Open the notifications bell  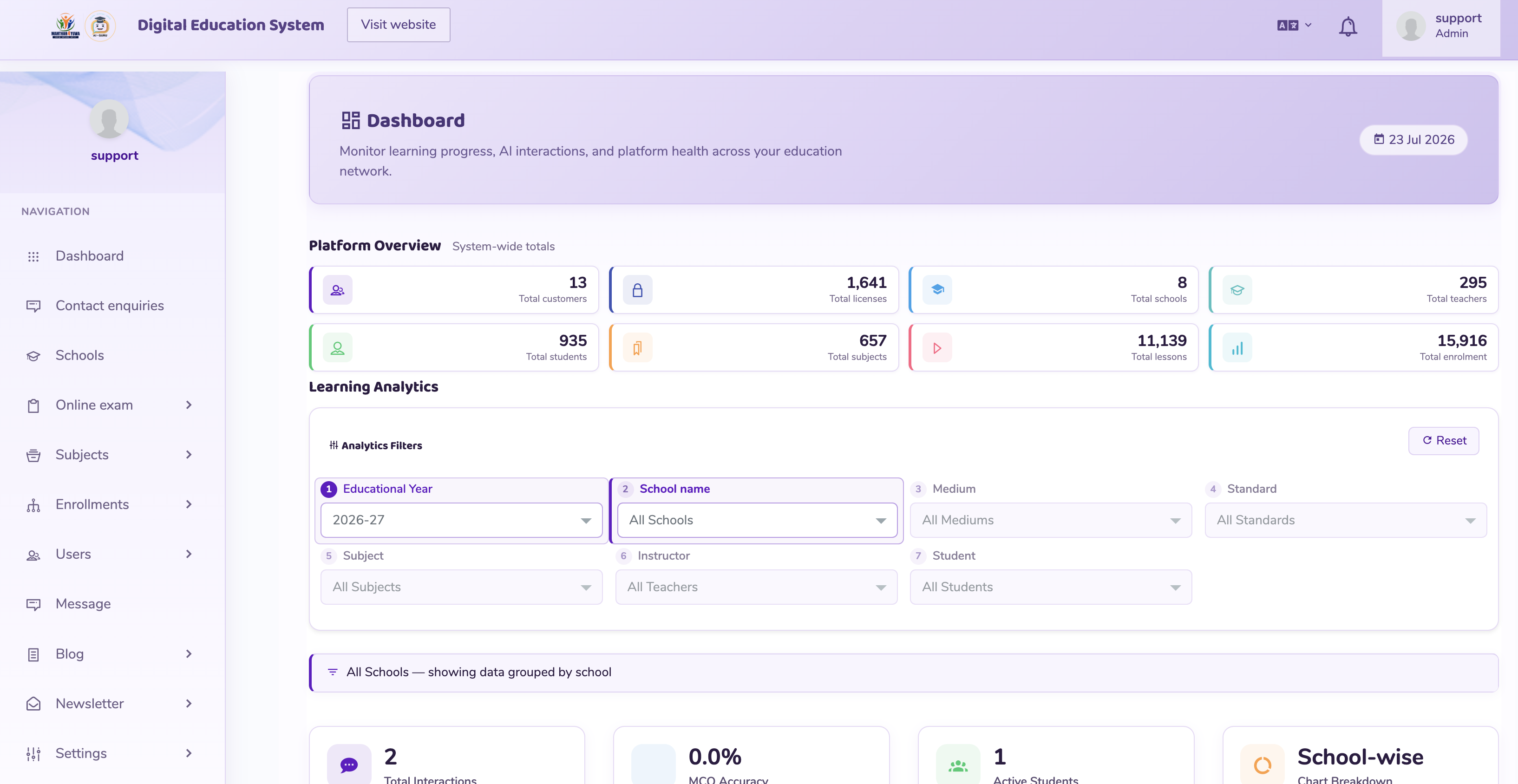1348,26
